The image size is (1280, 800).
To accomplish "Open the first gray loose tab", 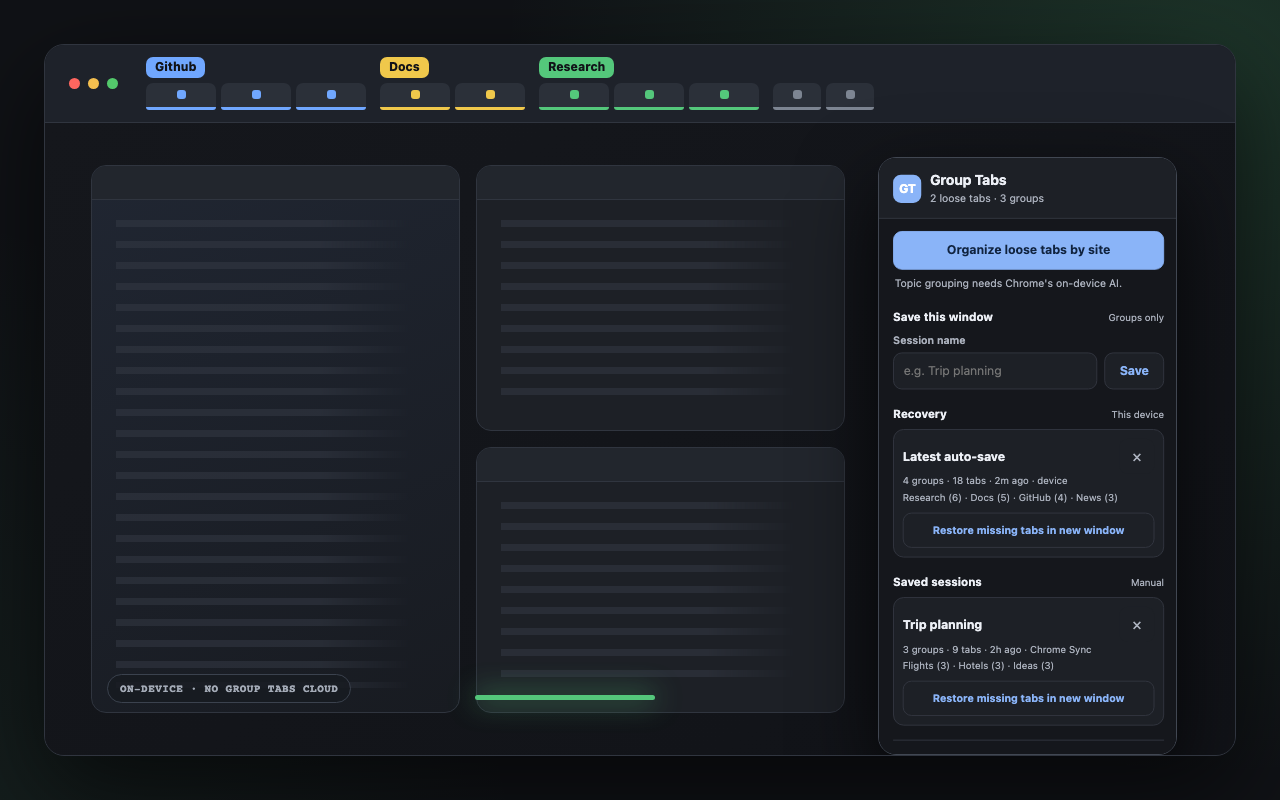I will pos(797,96).
